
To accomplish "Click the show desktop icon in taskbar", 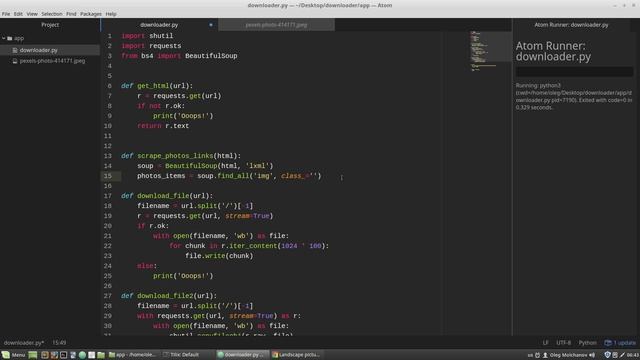I will [32, 355].
